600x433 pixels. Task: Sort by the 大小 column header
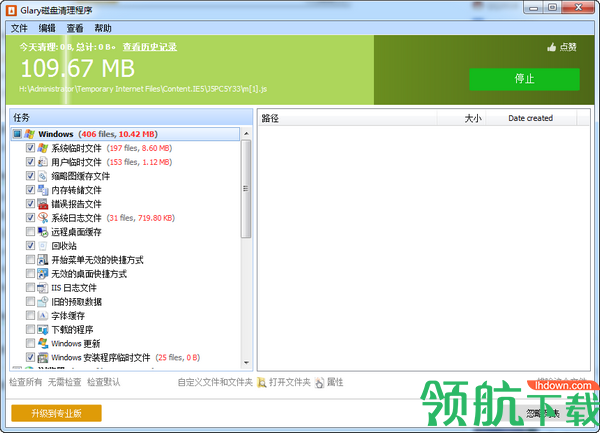pos(461,118)
